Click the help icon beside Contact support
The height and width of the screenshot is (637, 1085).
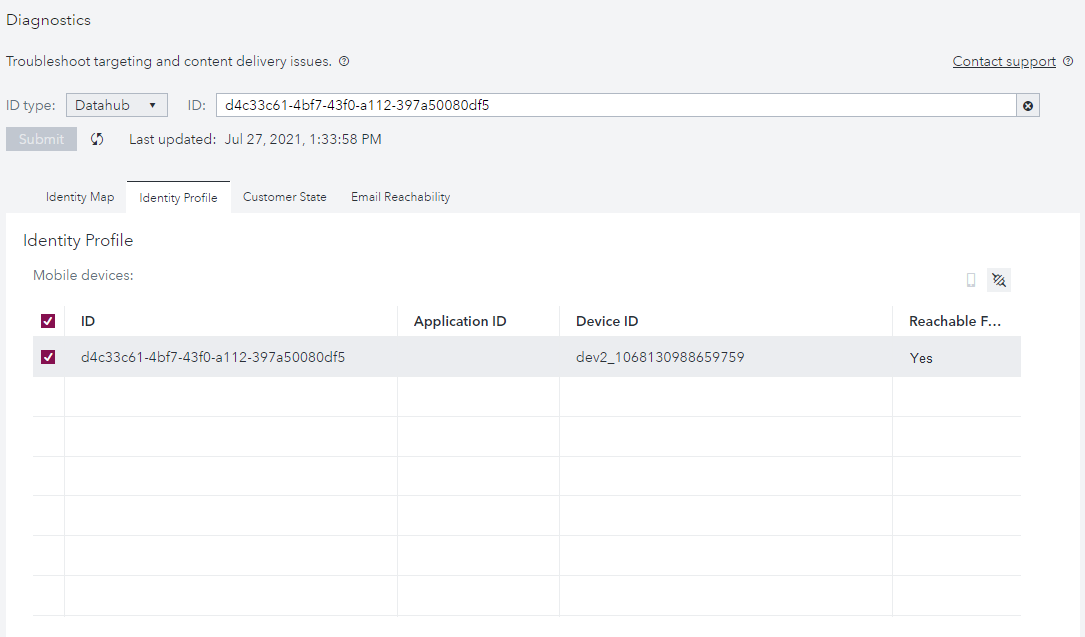(1070, 61)
